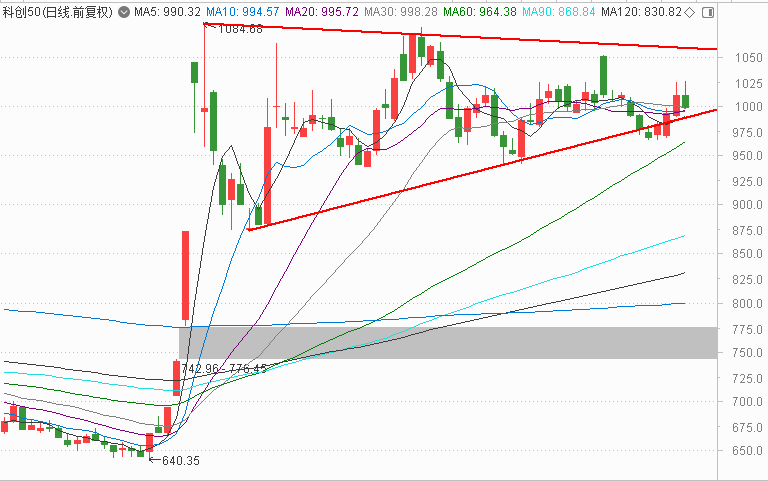
Task: Click the 640.35 low price annotation
Action: pyautogui.click(x=181, y=460)
